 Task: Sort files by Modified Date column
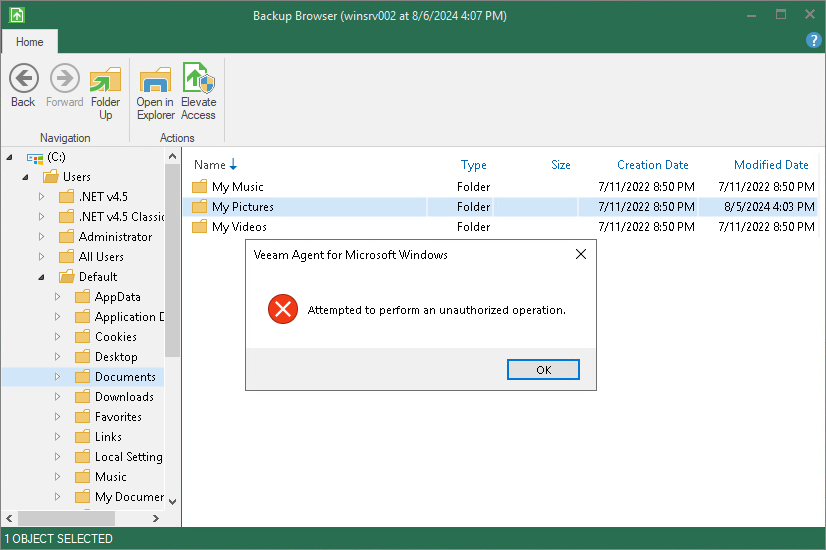(770, 165)
